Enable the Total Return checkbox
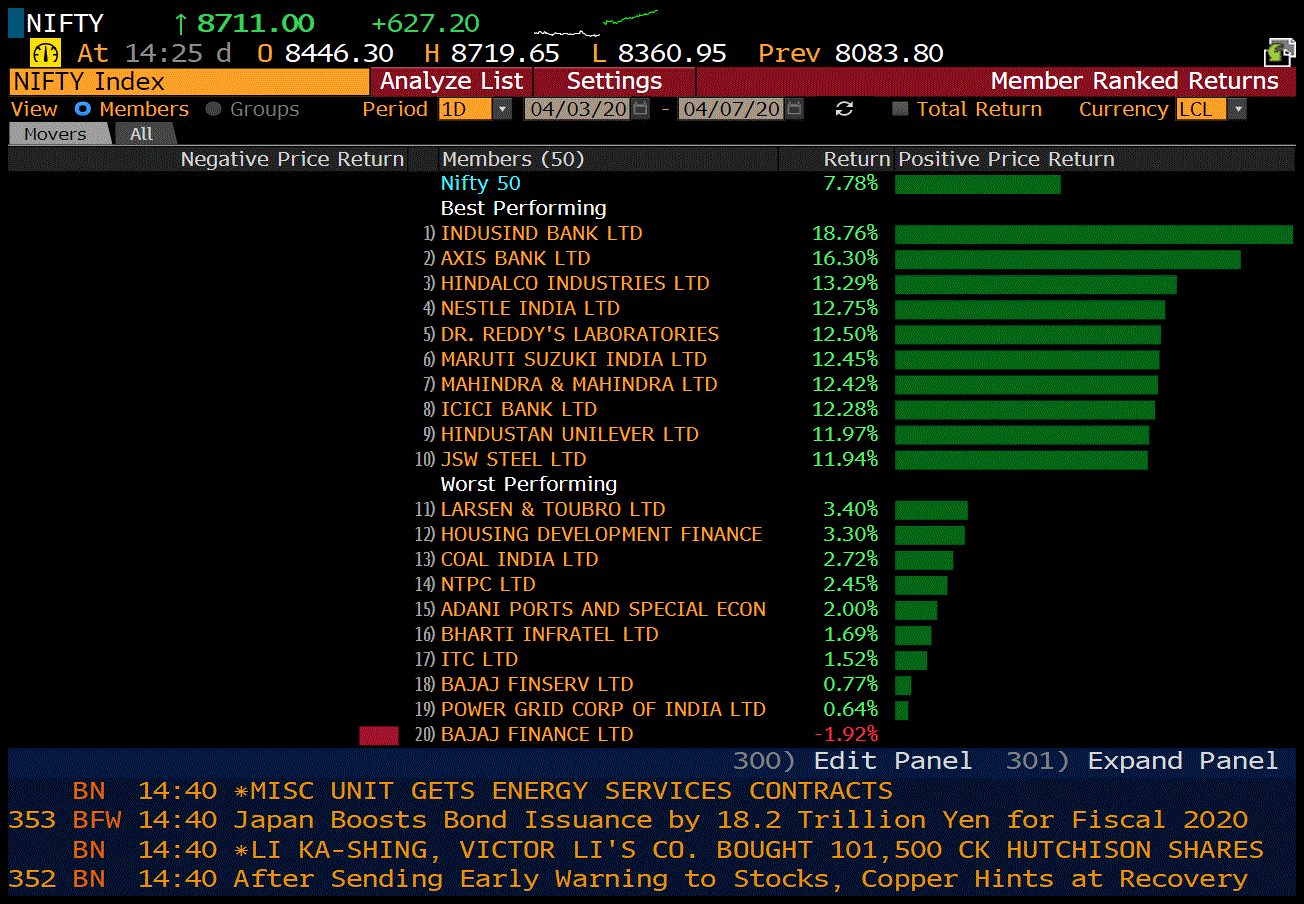Screen dimensions: 1304x904 tap(899, 109)
